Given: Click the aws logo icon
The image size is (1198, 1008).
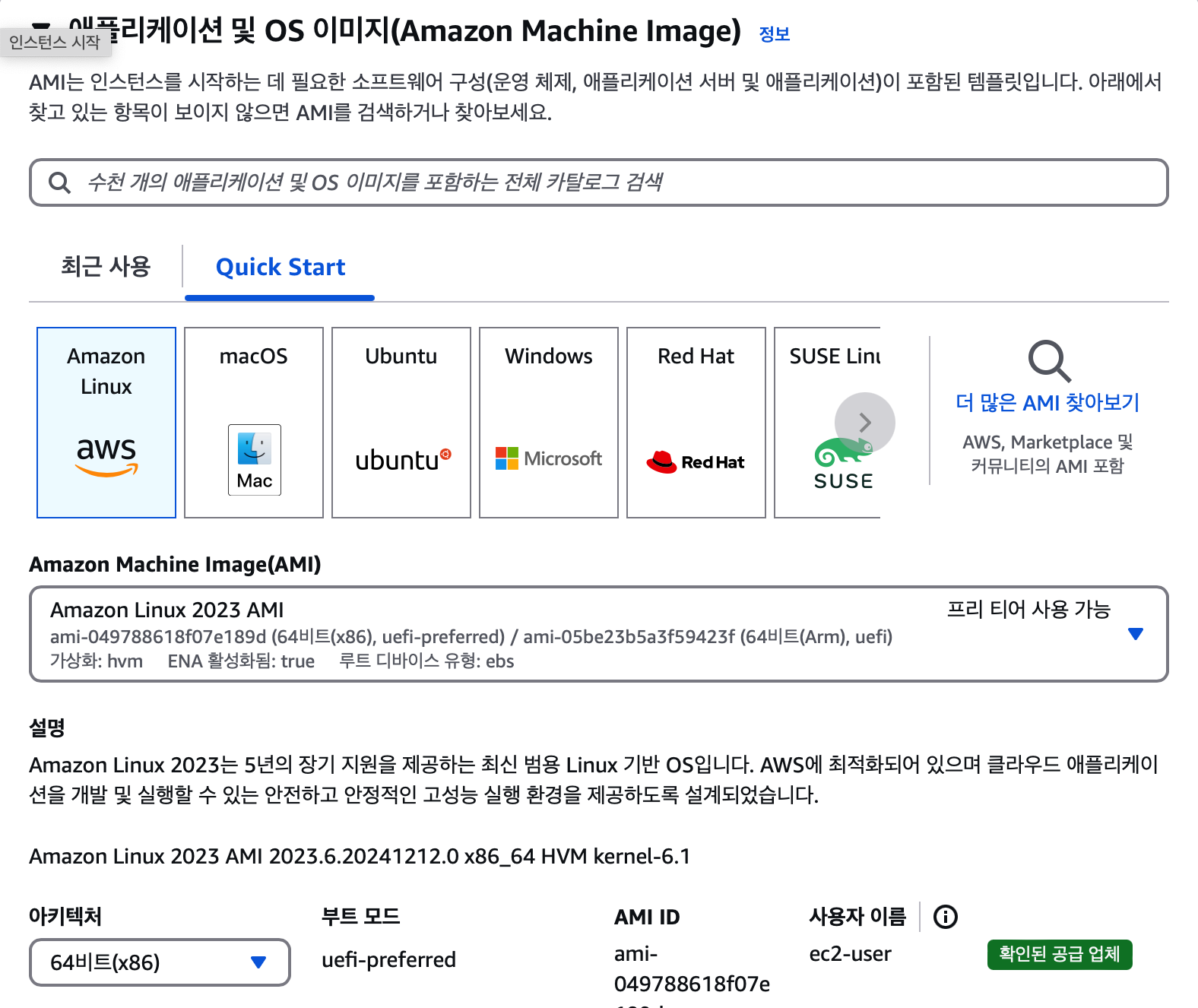Looking at the screenshot, I should click(x=106, y=457).
